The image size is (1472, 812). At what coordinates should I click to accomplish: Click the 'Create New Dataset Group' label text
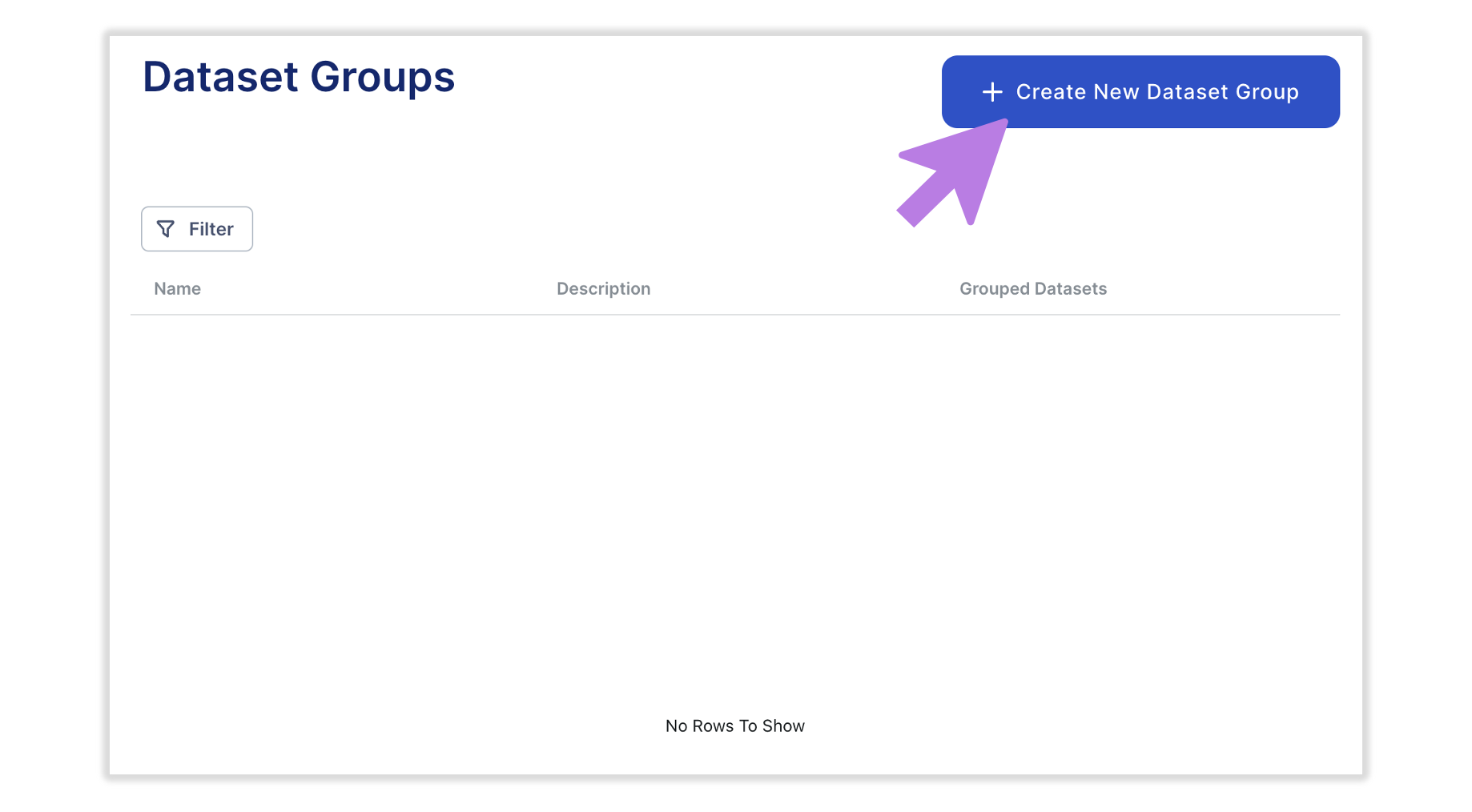(x=1157, y=92)
